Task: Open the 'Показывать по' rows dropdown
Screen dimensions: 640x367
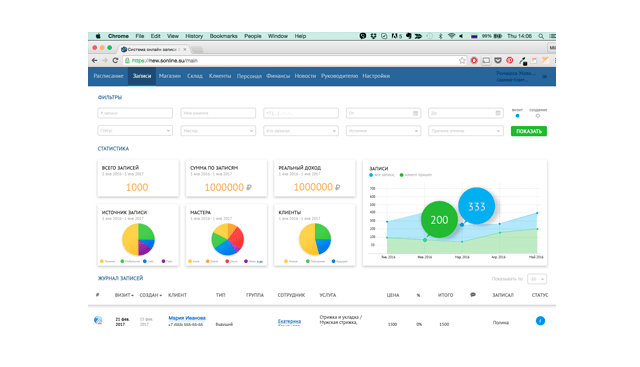Action: pos(537,279)
